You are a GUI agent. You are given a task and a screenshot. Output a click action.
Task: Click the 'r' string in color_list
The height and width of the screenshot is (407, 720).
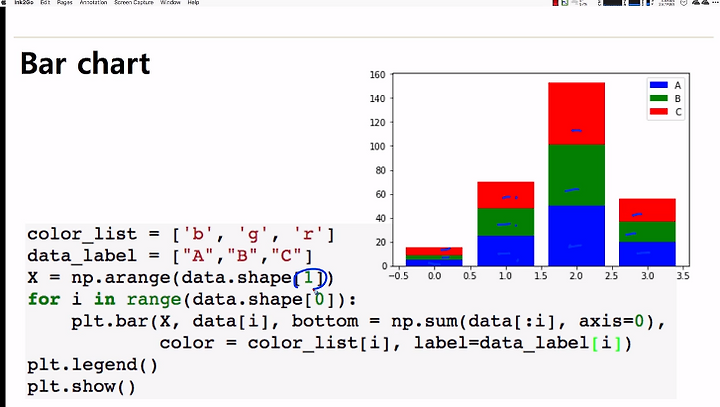pos(308,234)
